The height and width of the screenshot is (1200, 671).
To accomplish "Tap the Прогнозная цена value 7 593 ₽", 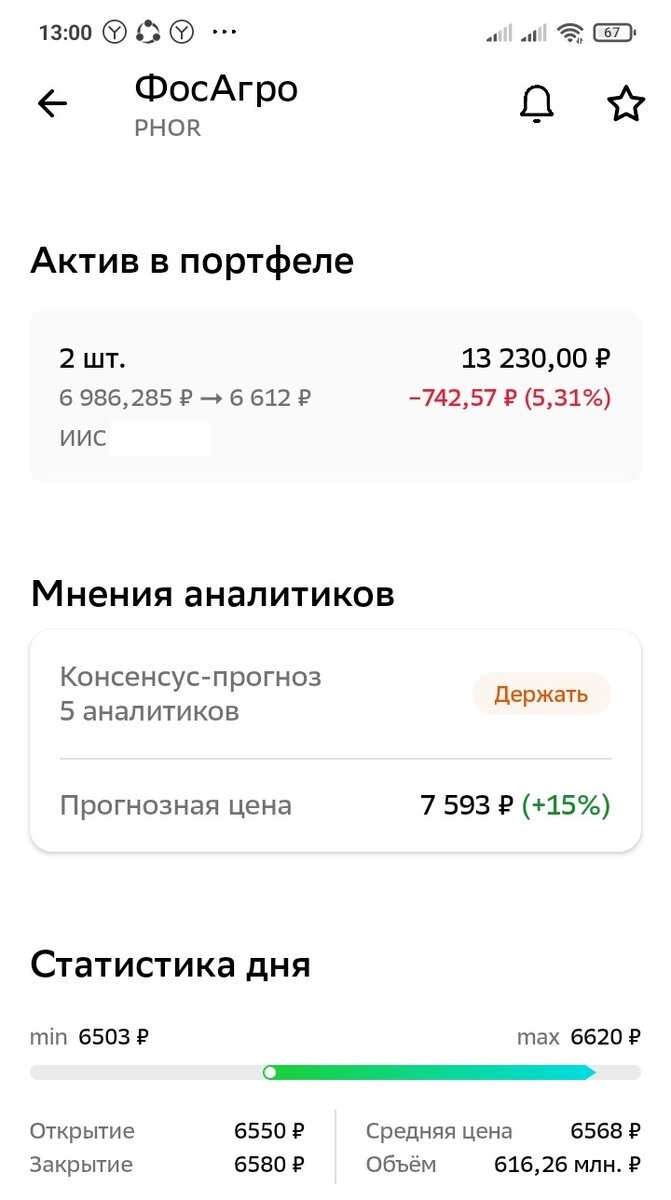I will coord(466,804).
